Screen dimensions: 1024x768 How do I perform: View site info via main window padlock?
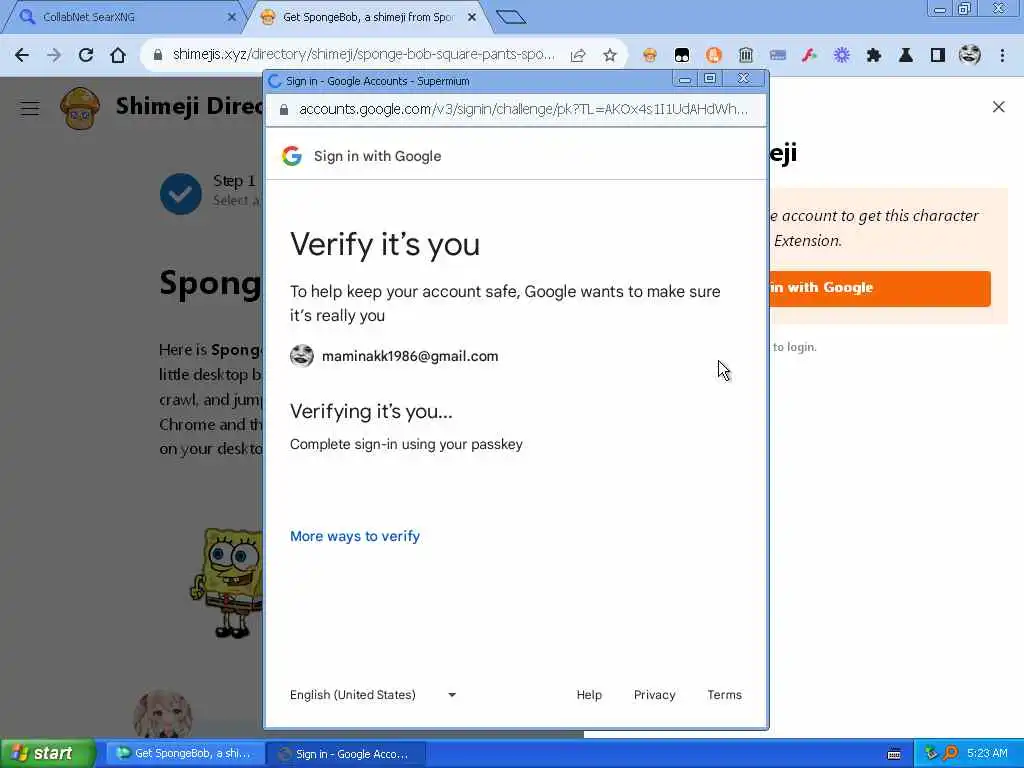[x=157, y=56]
